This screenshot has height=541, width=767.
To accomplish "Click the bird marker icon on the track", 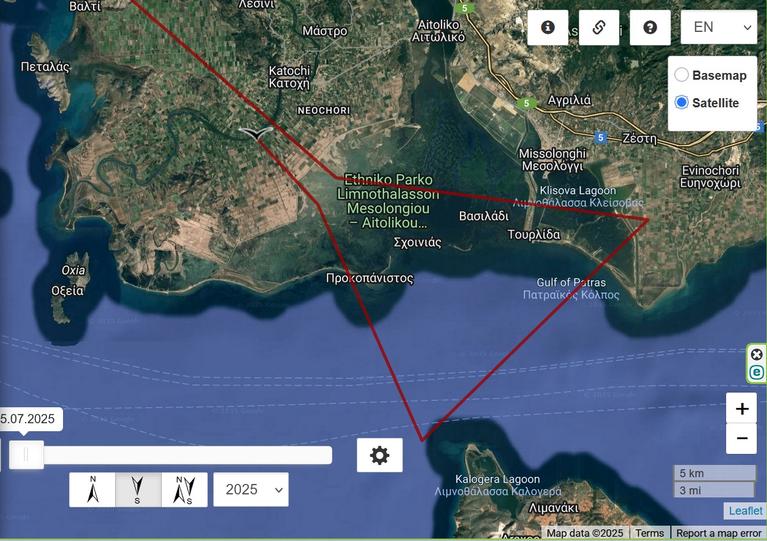I will 255,134.
